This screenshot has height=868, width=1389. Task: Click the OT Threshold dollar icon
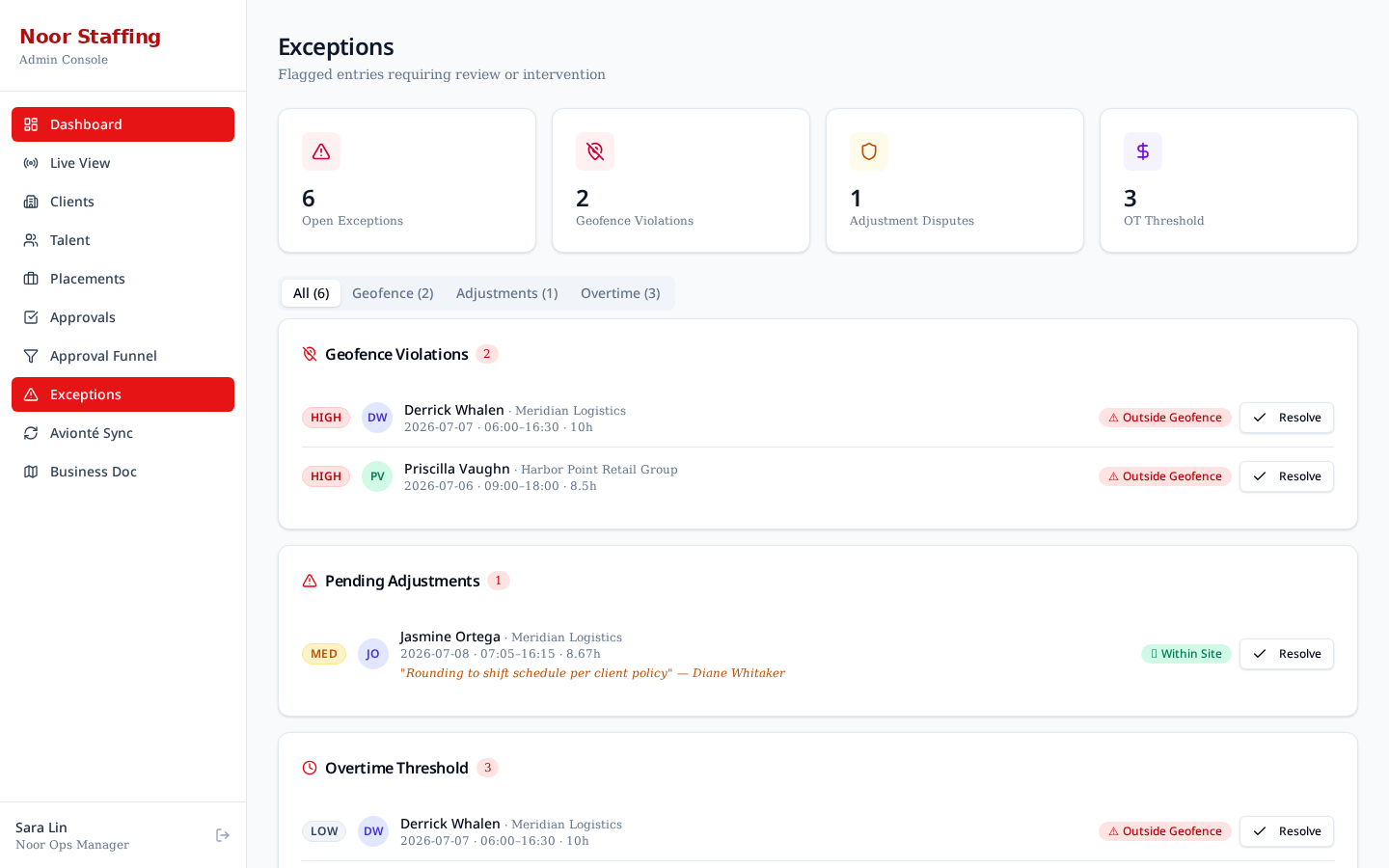click(x=1143, y=151)
